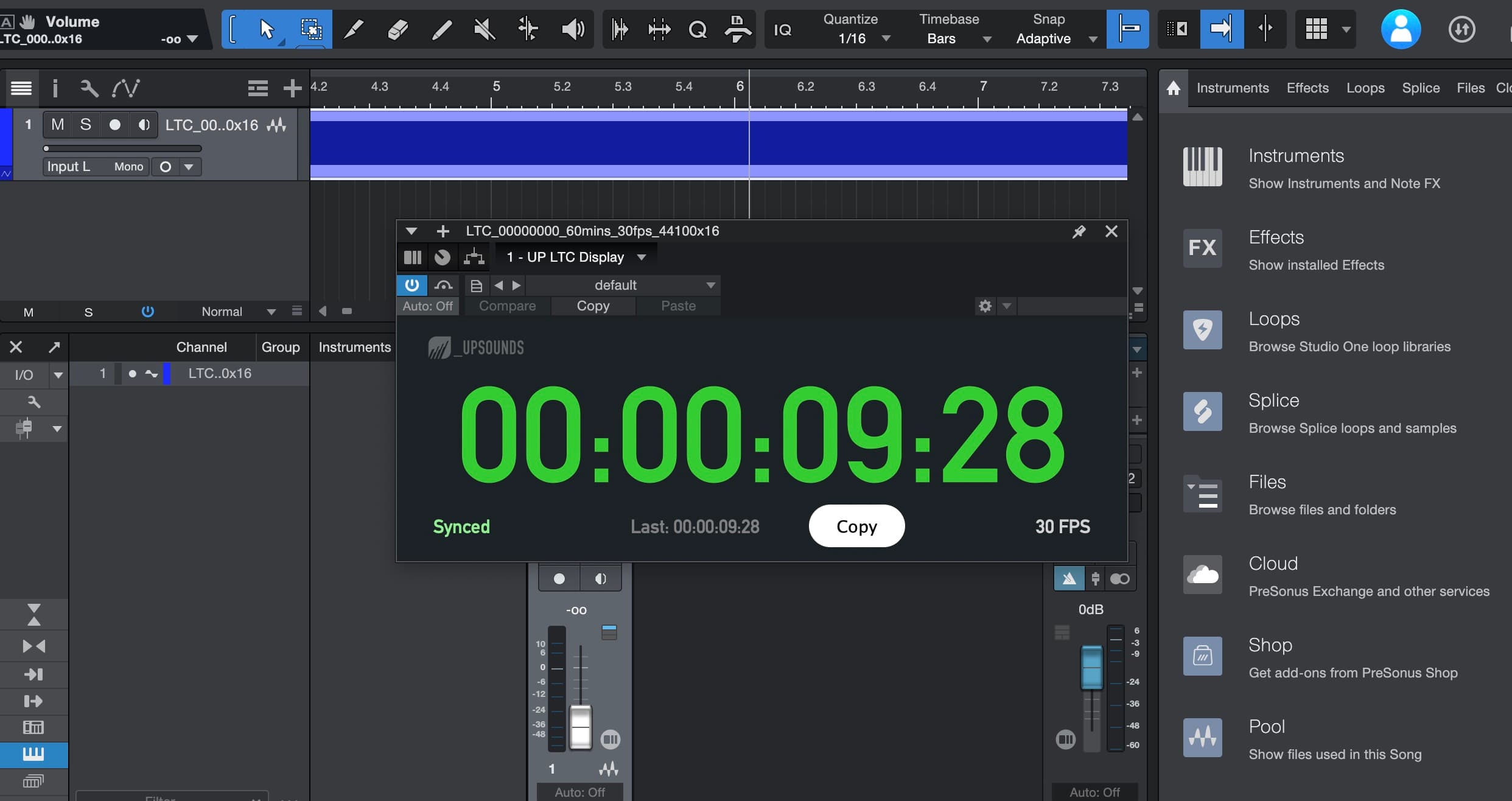Switch to the Instruments browser tab

[x=1233, y=88]
